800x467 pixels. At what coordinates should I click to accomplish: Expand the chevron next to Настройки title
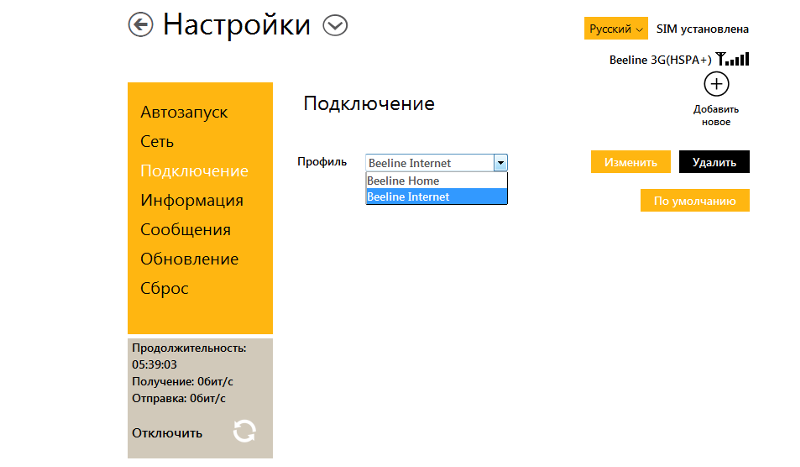[x=335, y=25]
